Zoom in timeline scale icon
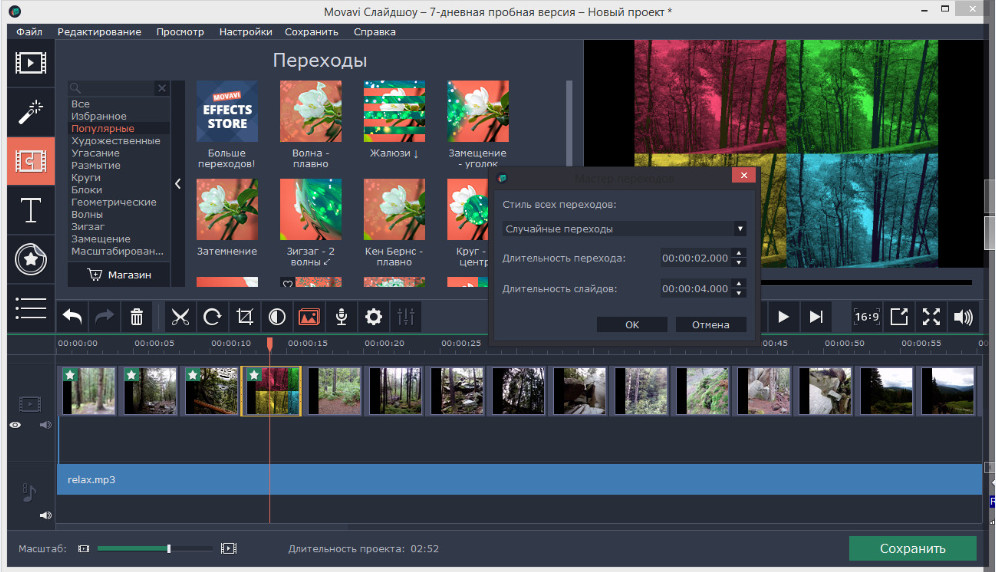The width and height of the screenshot is (996, 572). pyautogui.click(x=229, y=548)
